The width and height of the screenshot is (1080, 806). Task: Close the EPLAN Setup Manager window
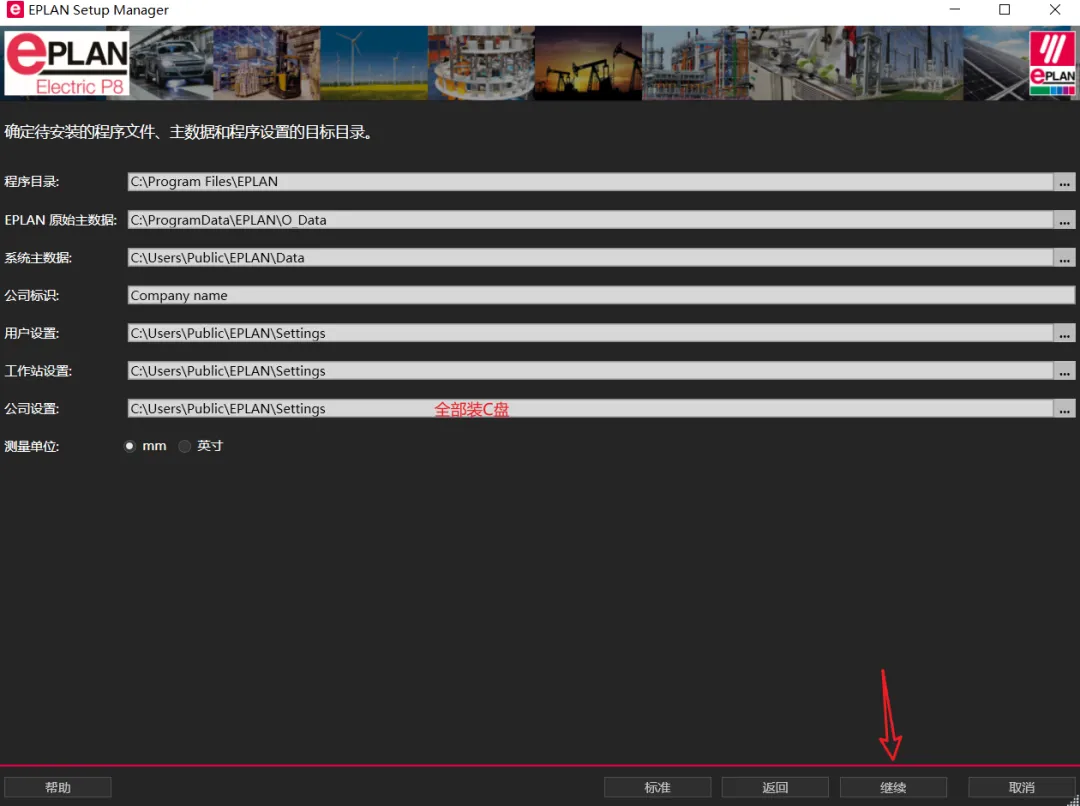tap(1055, 10)
